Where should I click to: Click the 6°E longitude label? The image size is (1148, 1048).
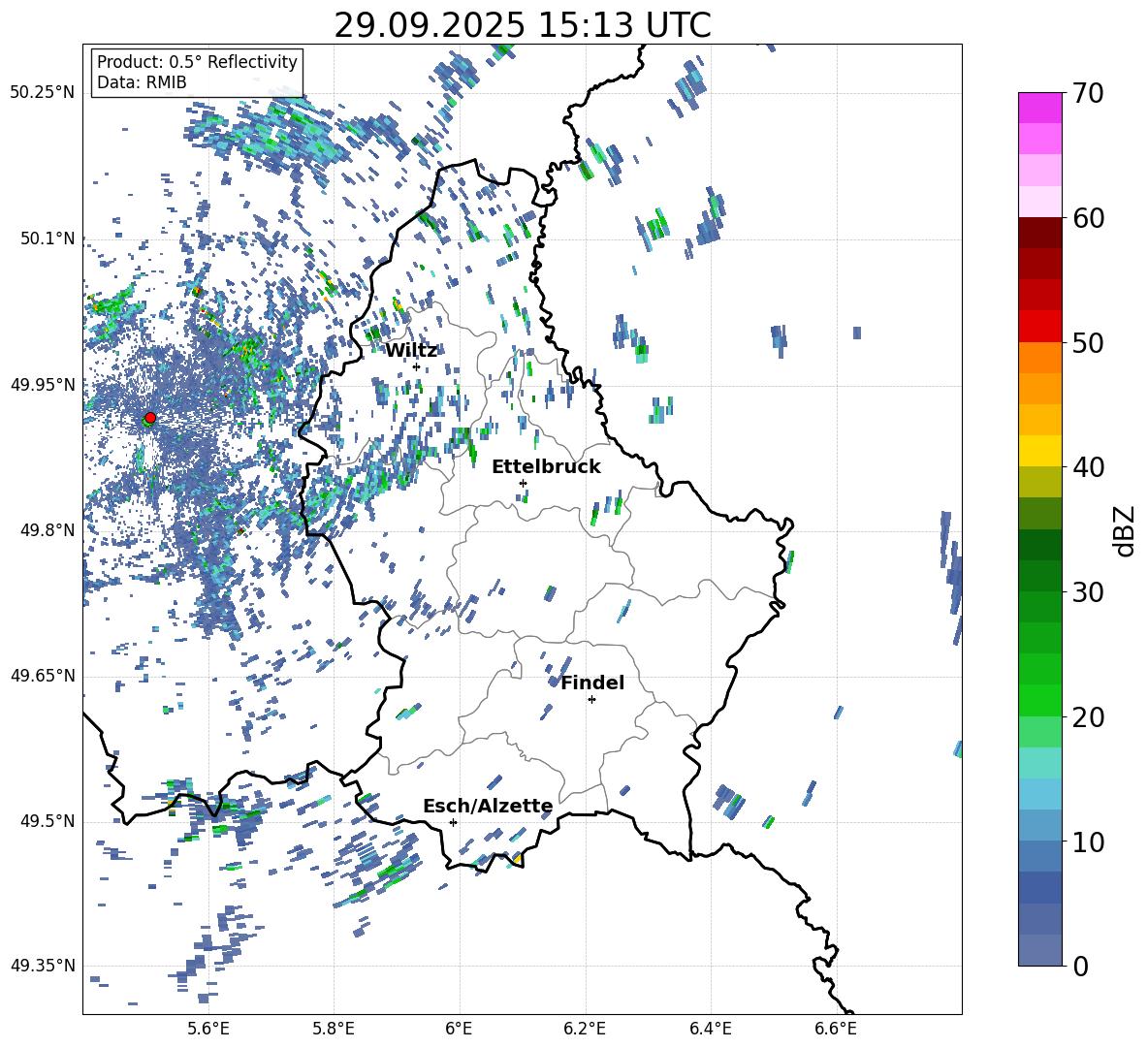click(x=459, y=1029)
